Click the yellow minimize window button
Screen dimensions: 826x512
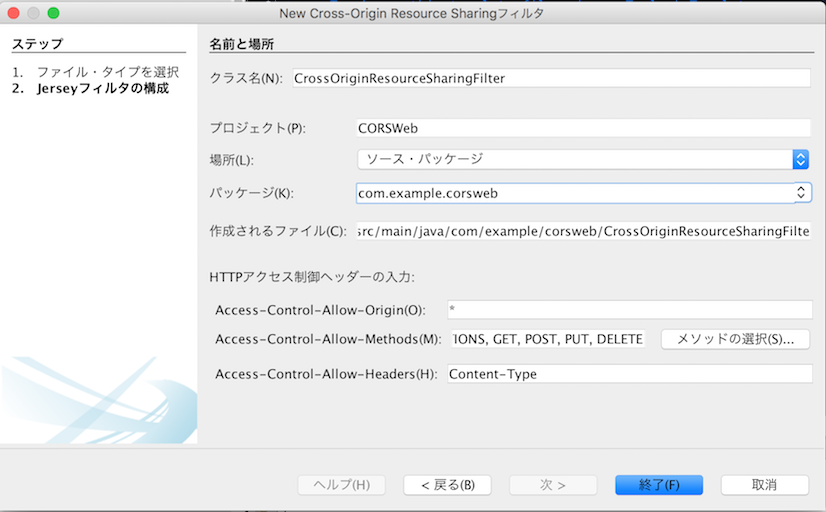33,13
